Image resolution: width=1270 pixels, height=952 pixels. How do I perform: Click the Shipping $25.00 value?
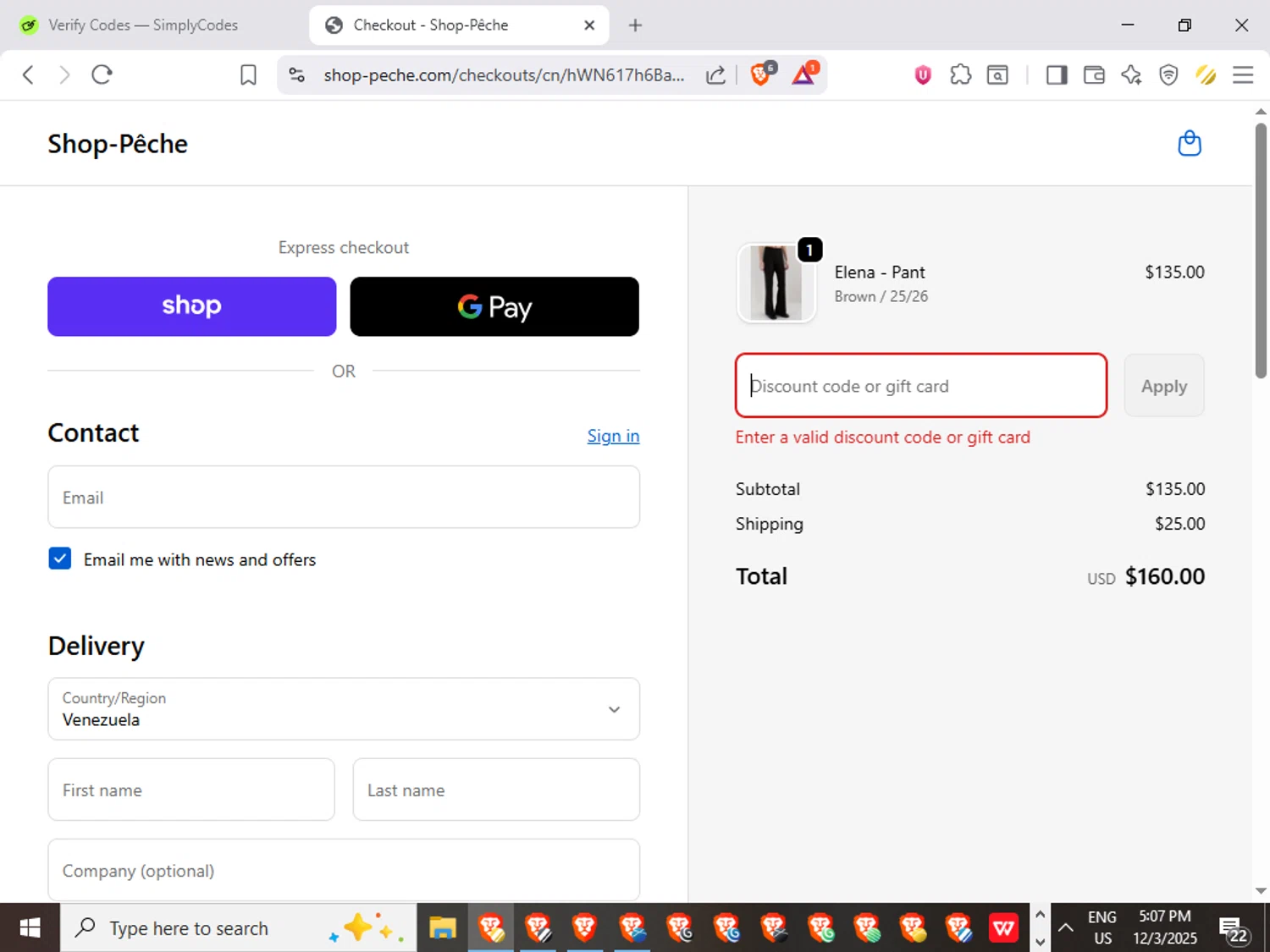tap(1180, 524)
